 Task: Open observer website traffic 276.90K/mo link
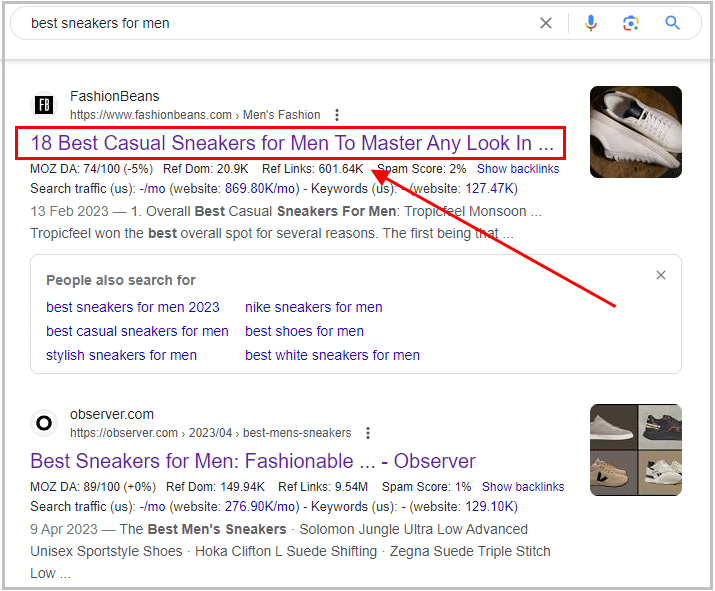pyautogui.click(x=262, y=507)
